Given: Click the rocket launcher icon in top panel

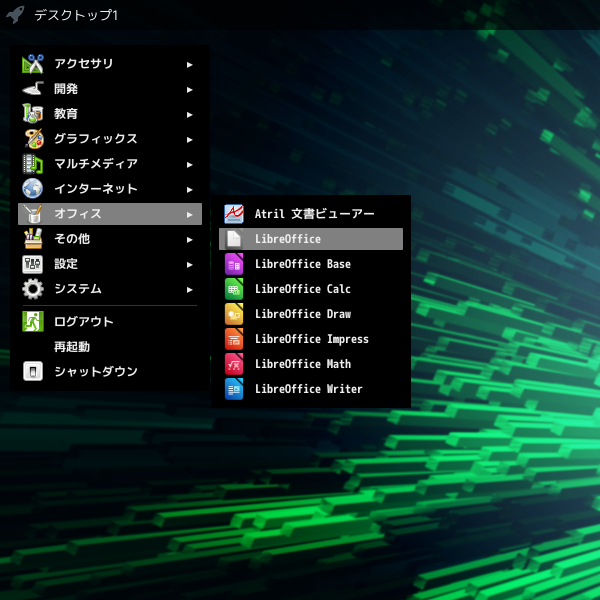Looking at the screenshot, I should click(15, 15).
